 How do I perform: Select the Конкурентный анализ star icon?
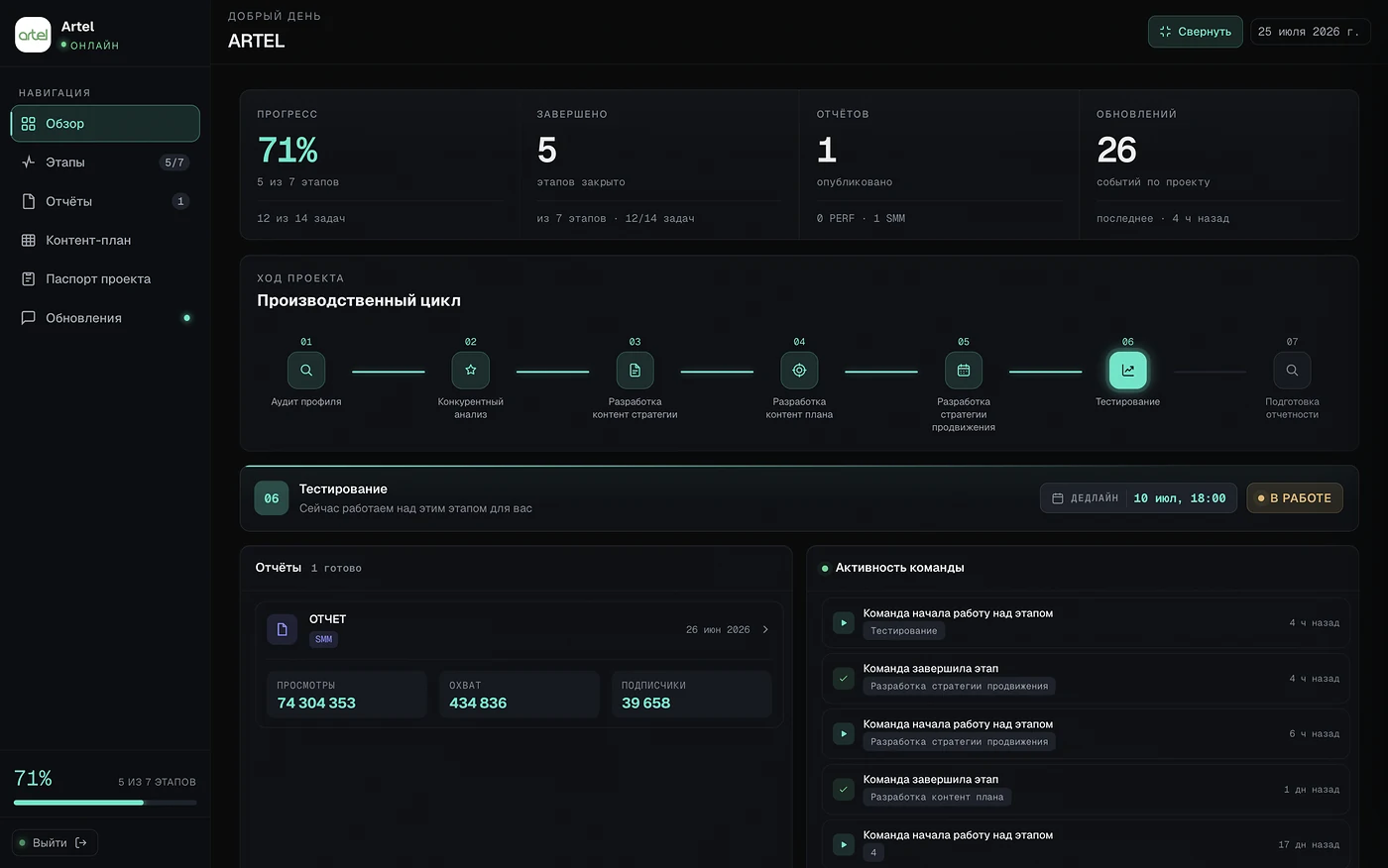(x=471, y=371)
